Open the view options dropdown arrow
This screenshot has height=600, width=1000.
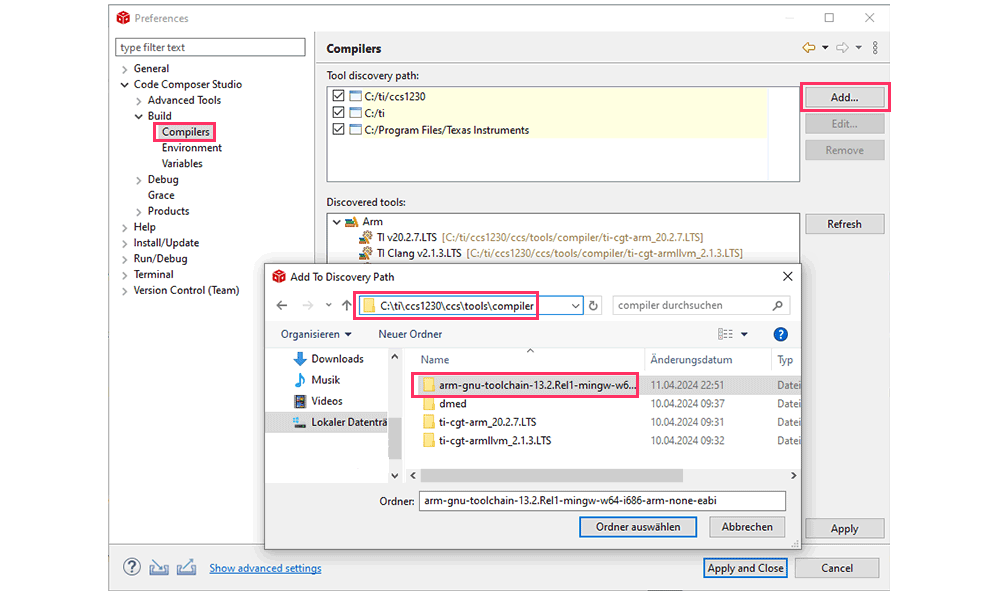click(x=744, y=334)
